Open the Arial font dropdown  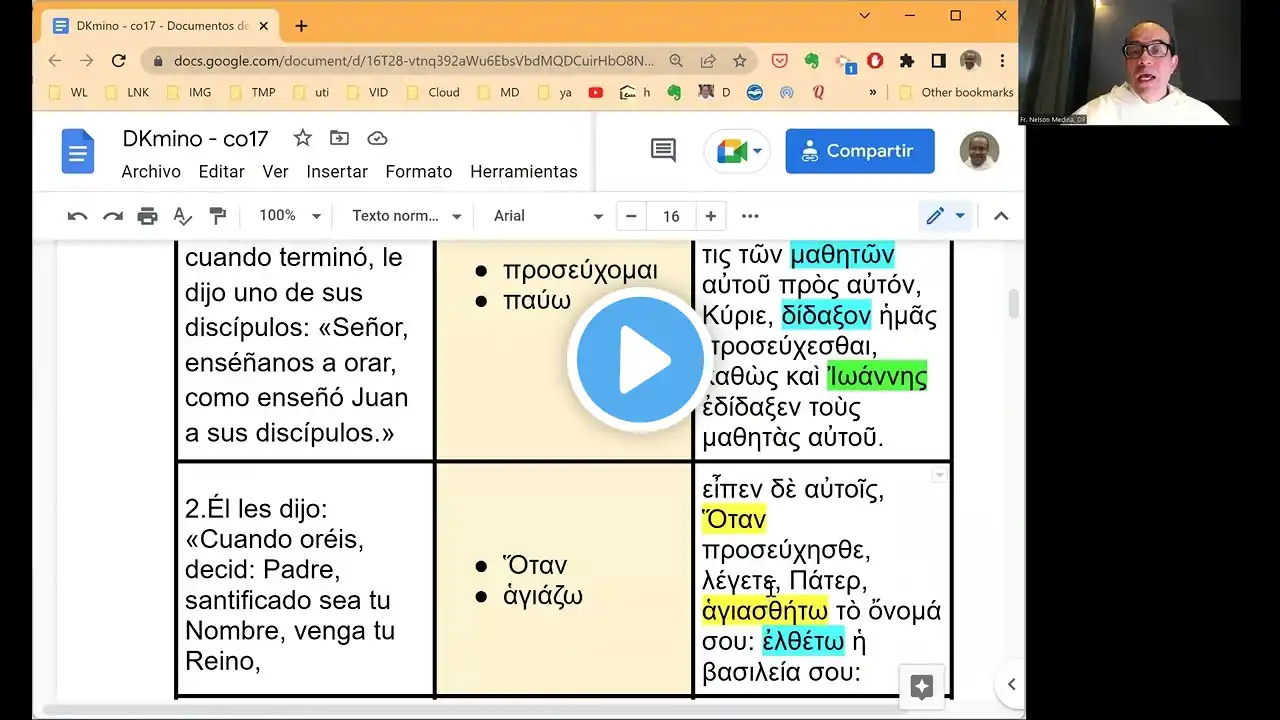click(548, 216)
